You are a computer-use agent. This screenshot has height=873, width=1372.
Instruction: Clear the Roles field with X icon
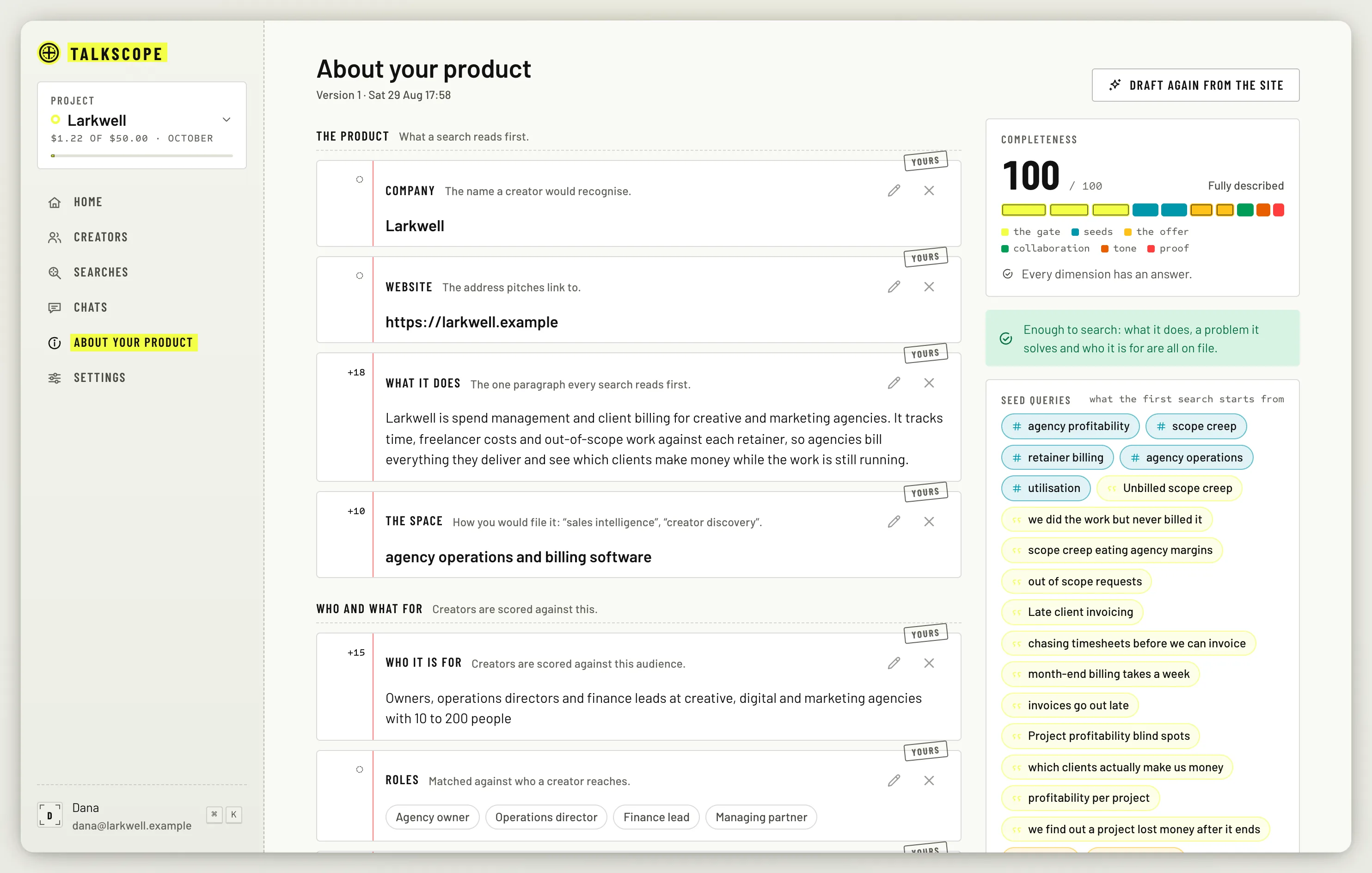(x=929, y=781)
